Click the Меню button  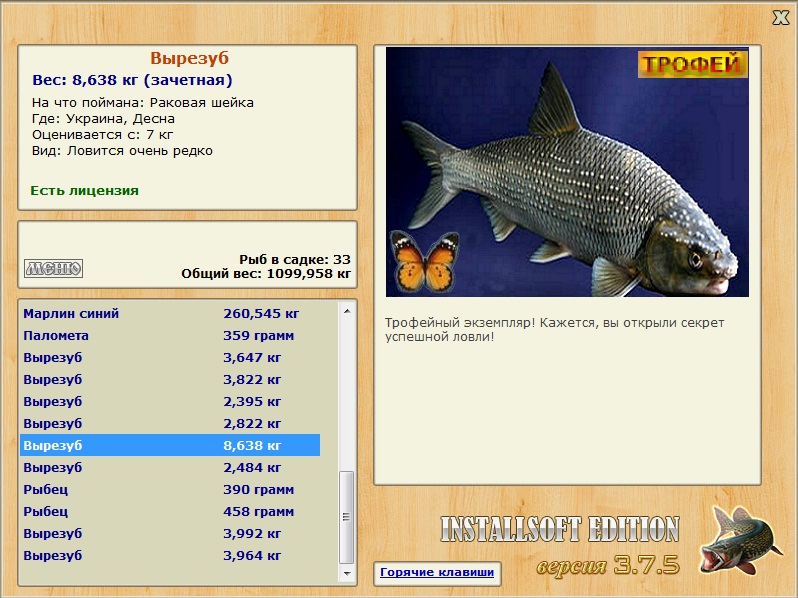pos(53,268)
